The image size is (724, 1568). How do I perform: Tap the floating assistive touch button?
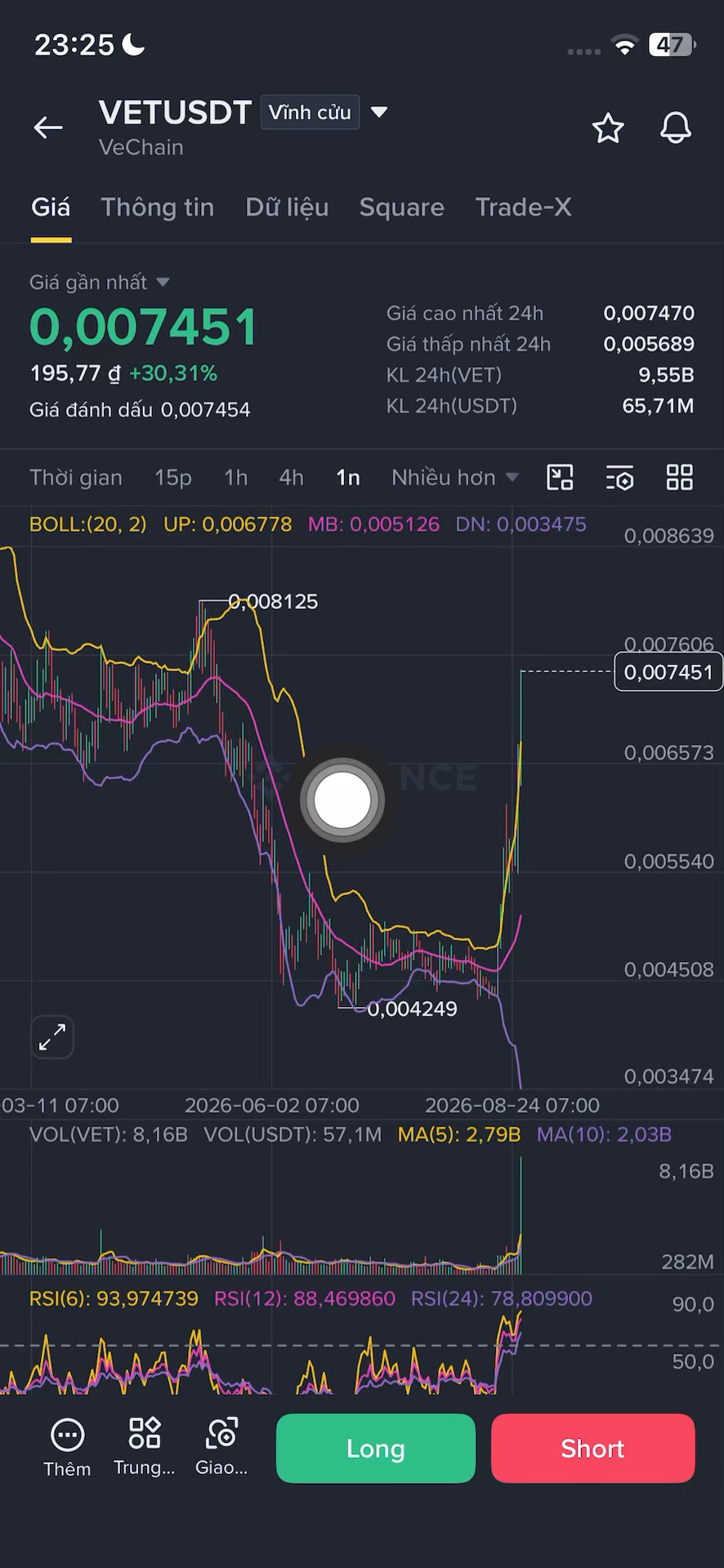[342, 801]
